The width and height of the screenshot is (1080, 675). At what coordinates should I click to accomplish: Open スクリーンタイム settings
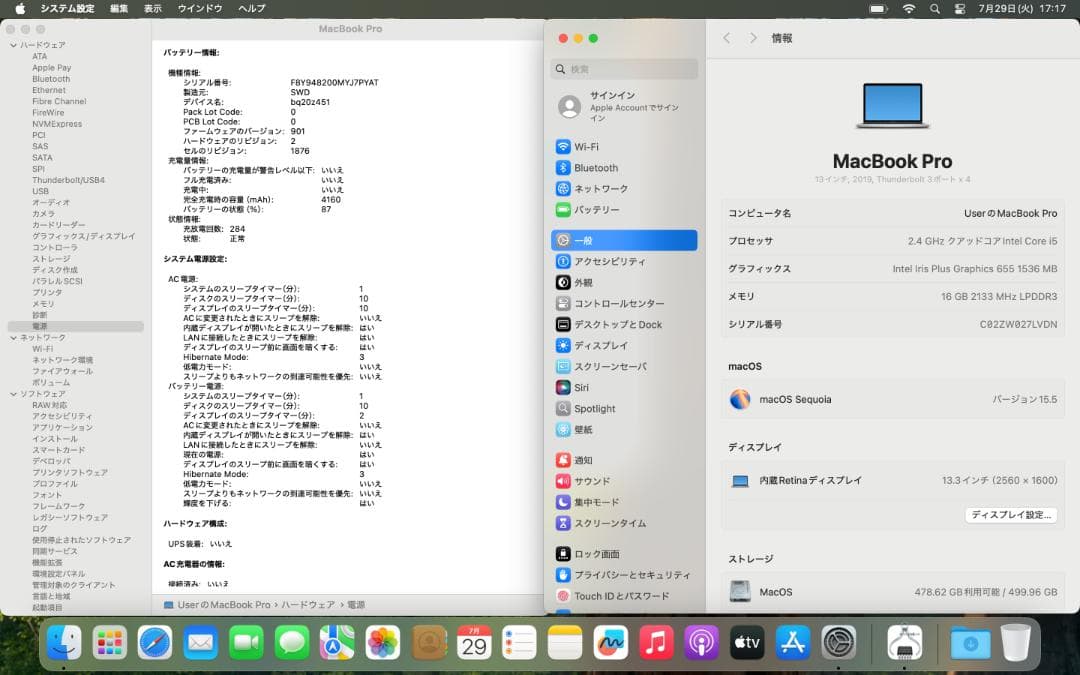click(x=624, y=523)
